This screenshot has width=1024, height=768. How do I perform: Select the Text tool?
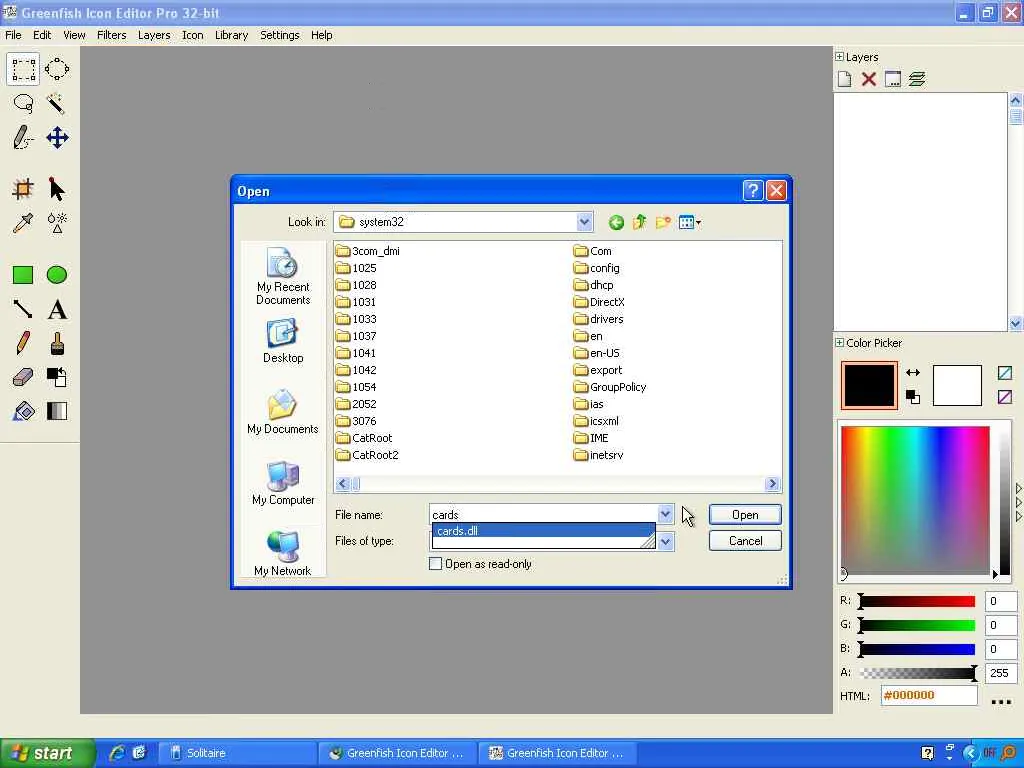pyautogui.click(x=57, y=309)
